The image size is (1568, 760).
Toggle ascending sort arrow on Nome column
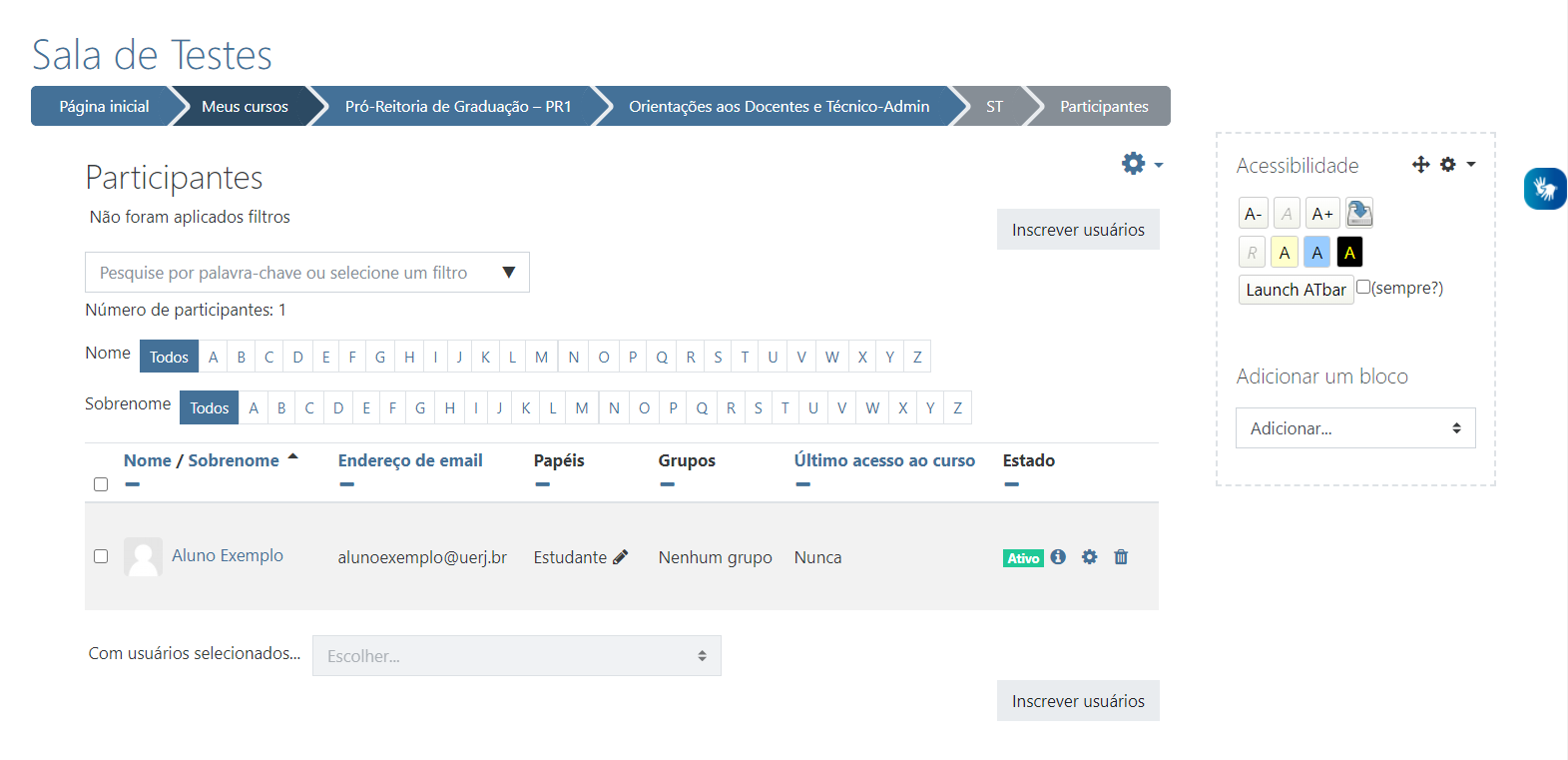coord(292,457)
